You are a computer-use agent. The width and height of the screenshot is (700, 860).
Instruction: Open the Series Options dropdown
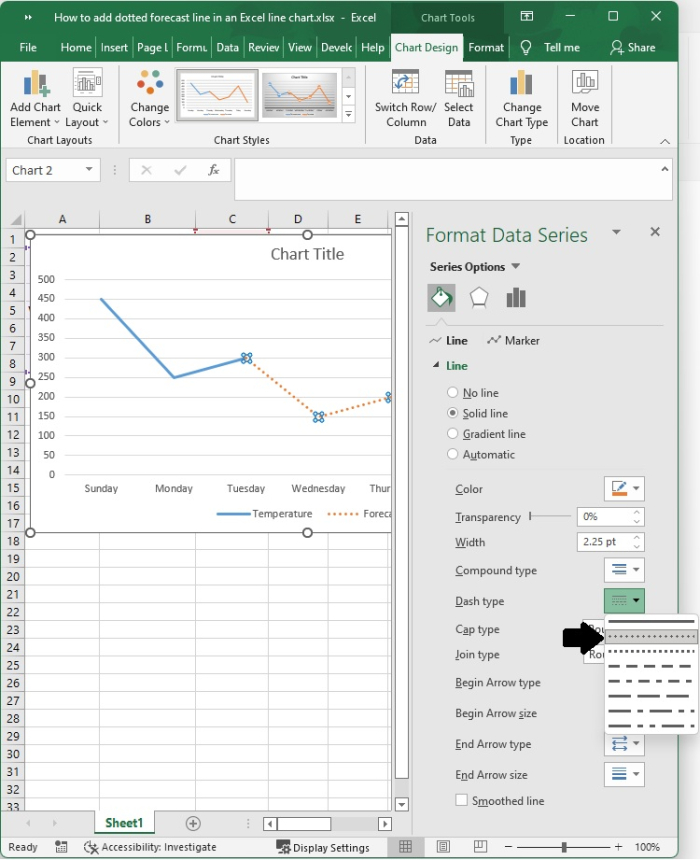(x=475, y=267)
